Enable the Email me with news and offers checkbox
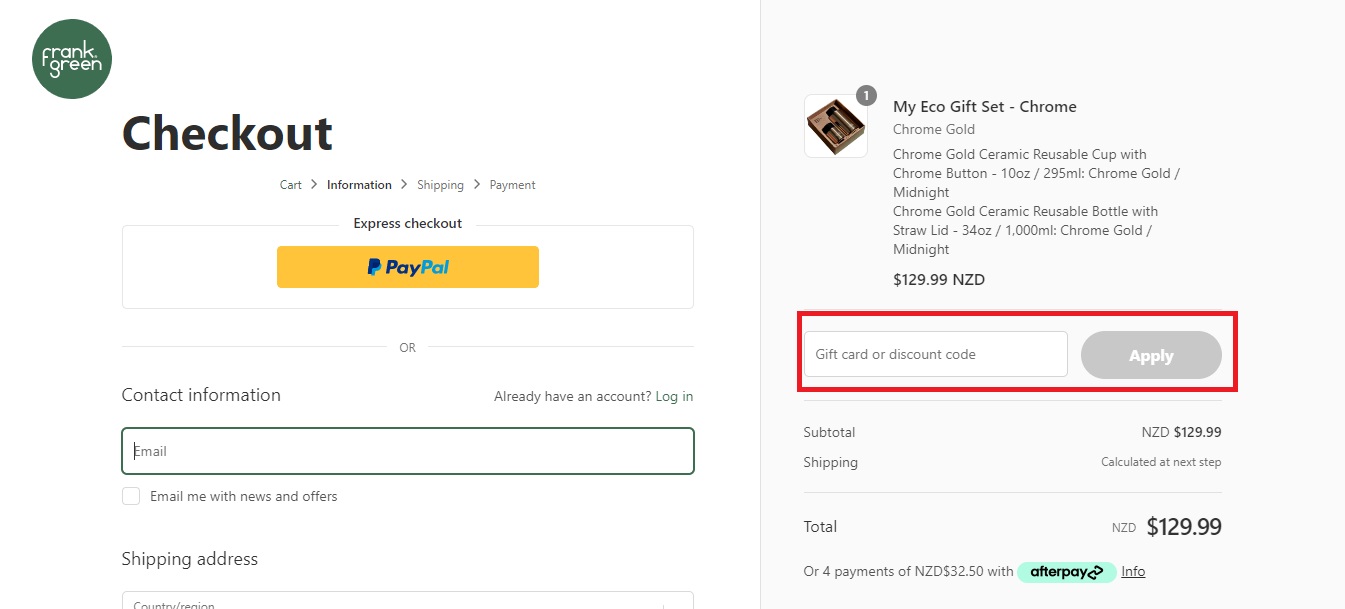Viewport: 1345px width, 609px height. point(131,496)
